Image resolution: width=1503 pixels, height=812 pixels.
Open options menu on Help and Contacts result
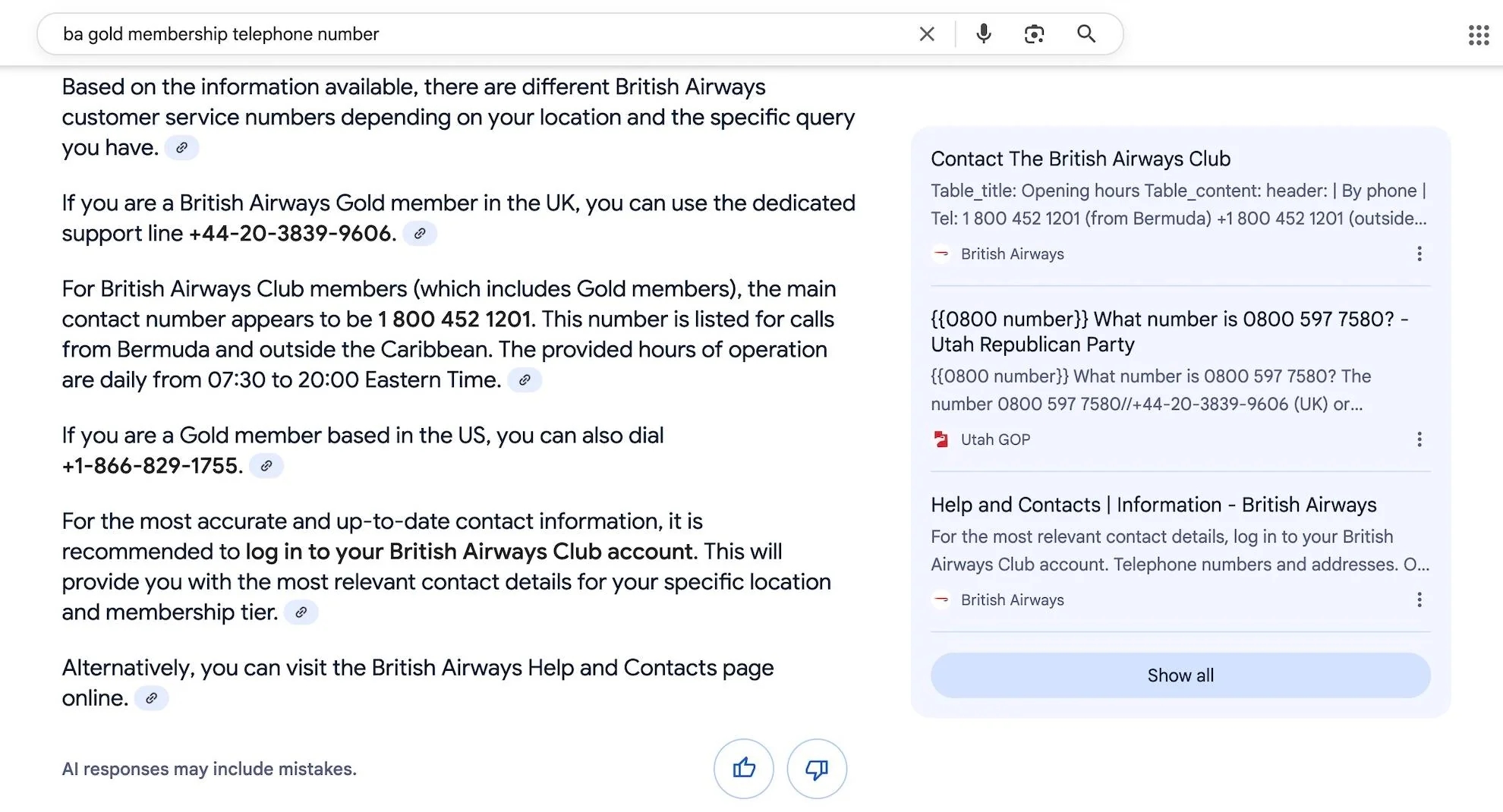click(x=1419, y=600)
